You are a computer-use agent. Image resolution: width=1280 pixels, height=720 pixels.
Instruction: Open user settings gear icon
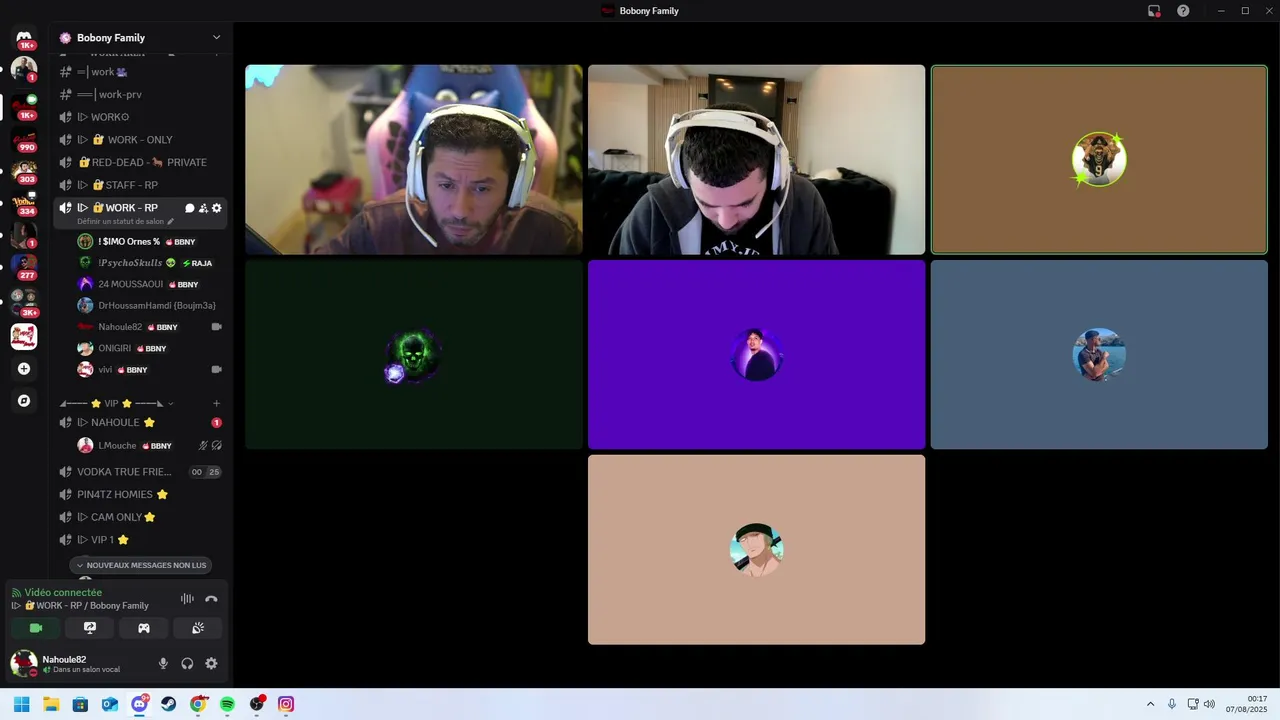click(x=211, y=663)
